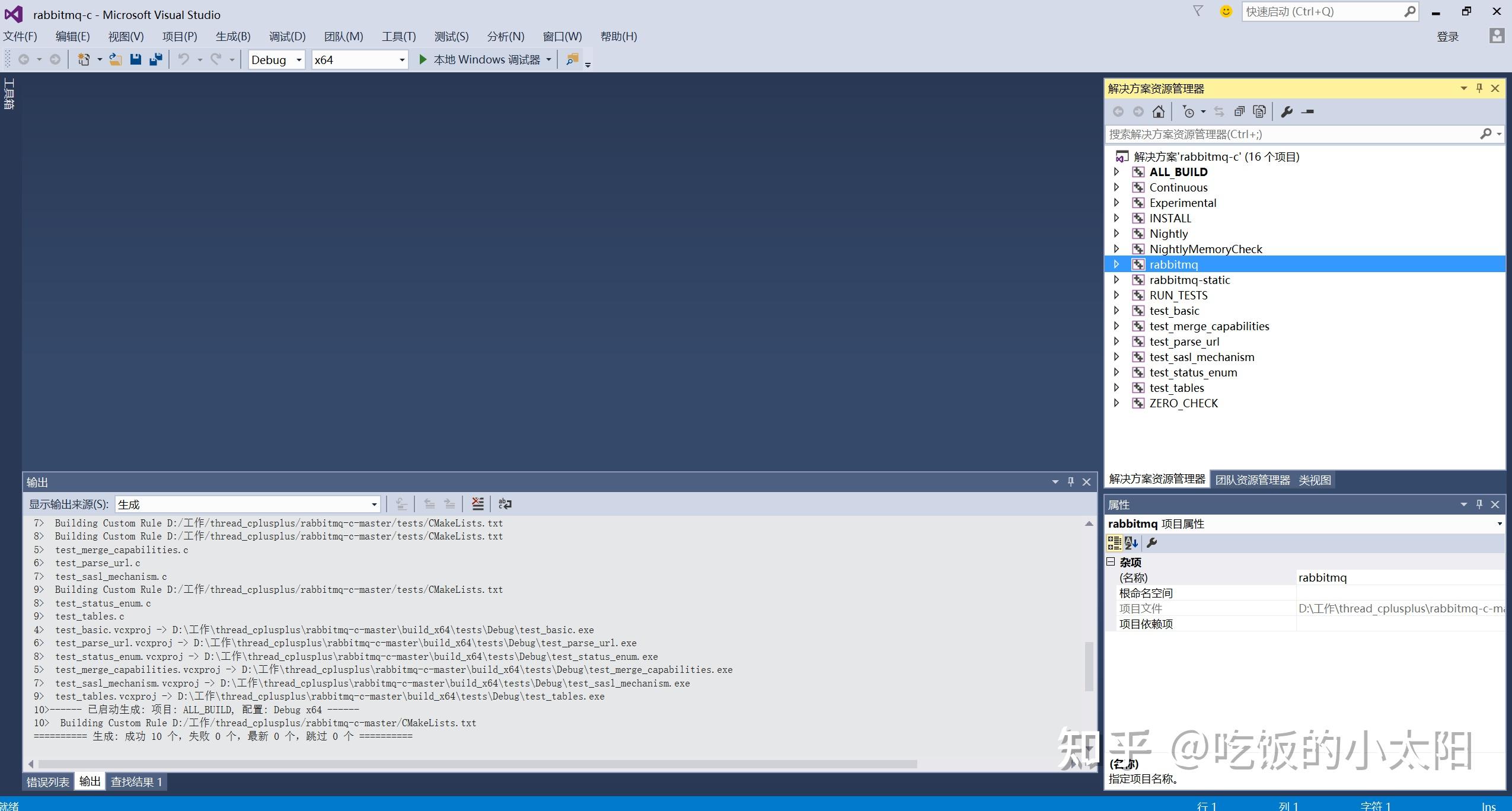Open the Debug configuration dropdown

click(298, 59)
